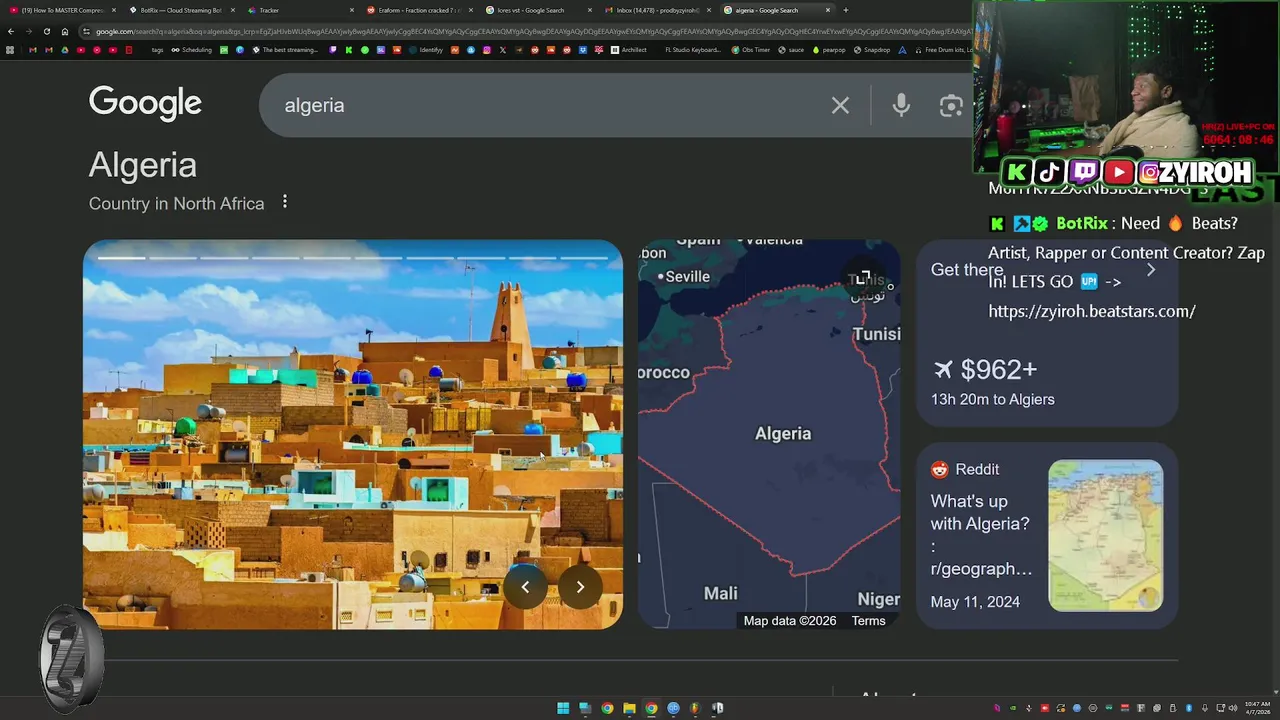Open FL Studio fruit icon in taskbar
This screenshot has height=720, width=1280.
coord(695,708)
